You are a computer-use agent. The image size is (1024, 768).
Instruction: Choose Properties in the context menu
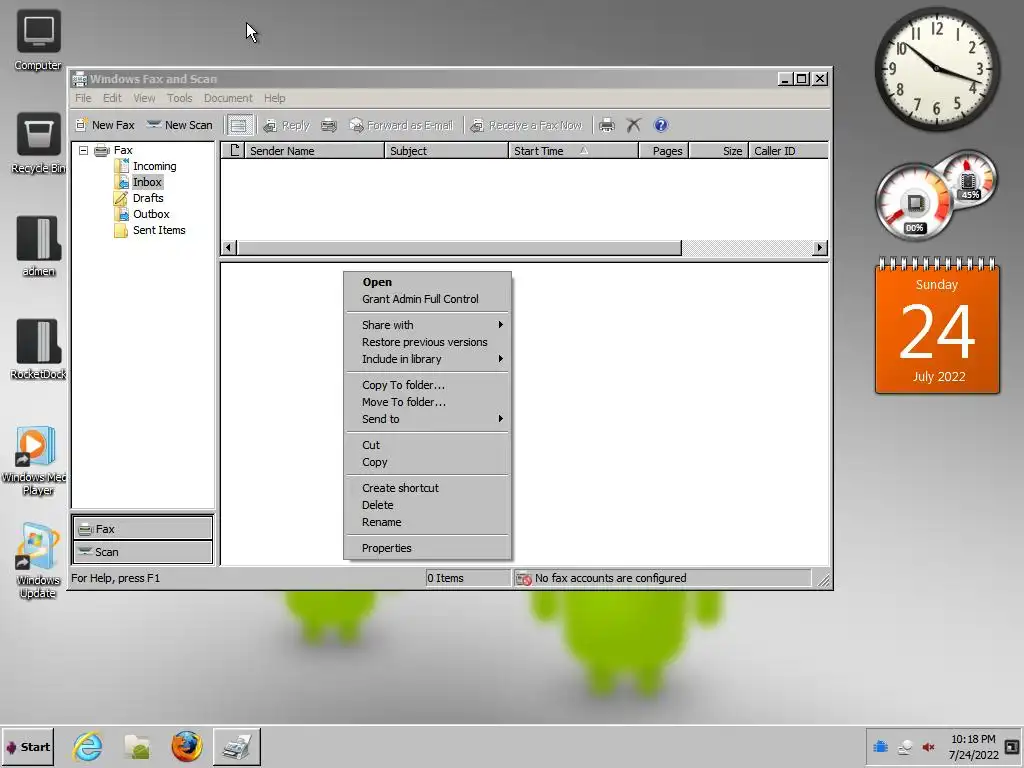click(x=427, y=549)
